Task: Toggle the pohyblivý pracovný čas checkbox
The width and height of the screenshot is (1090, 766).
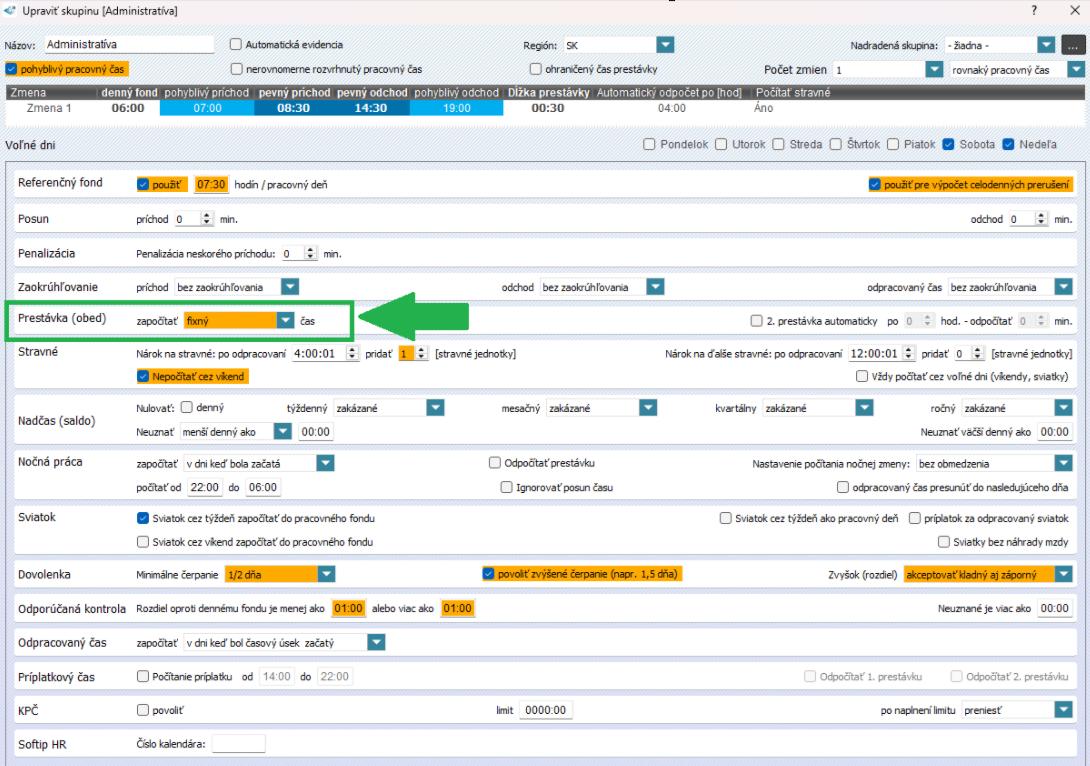Action: point(12,70)
